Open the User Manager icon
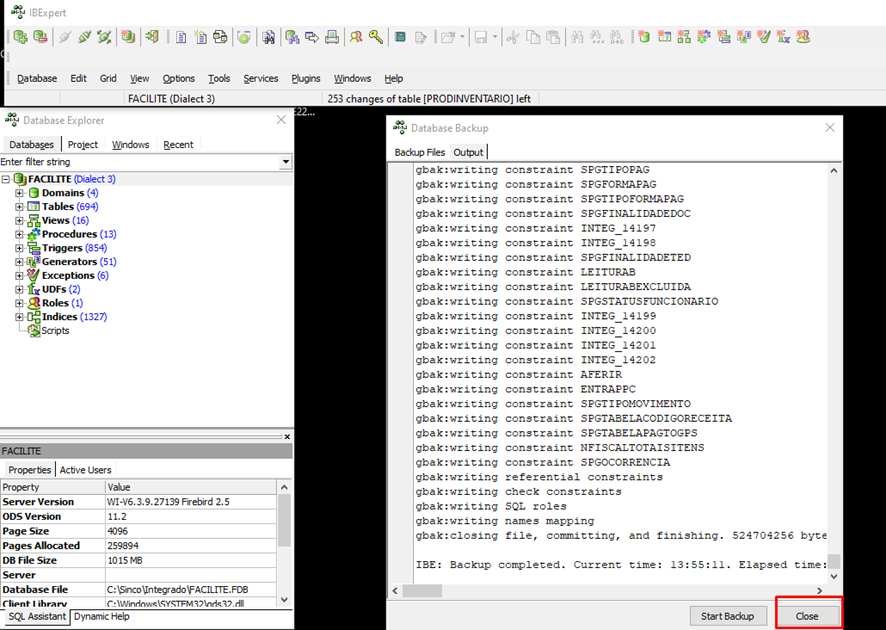This screenshot has height=630, width=886. (355, 37)
